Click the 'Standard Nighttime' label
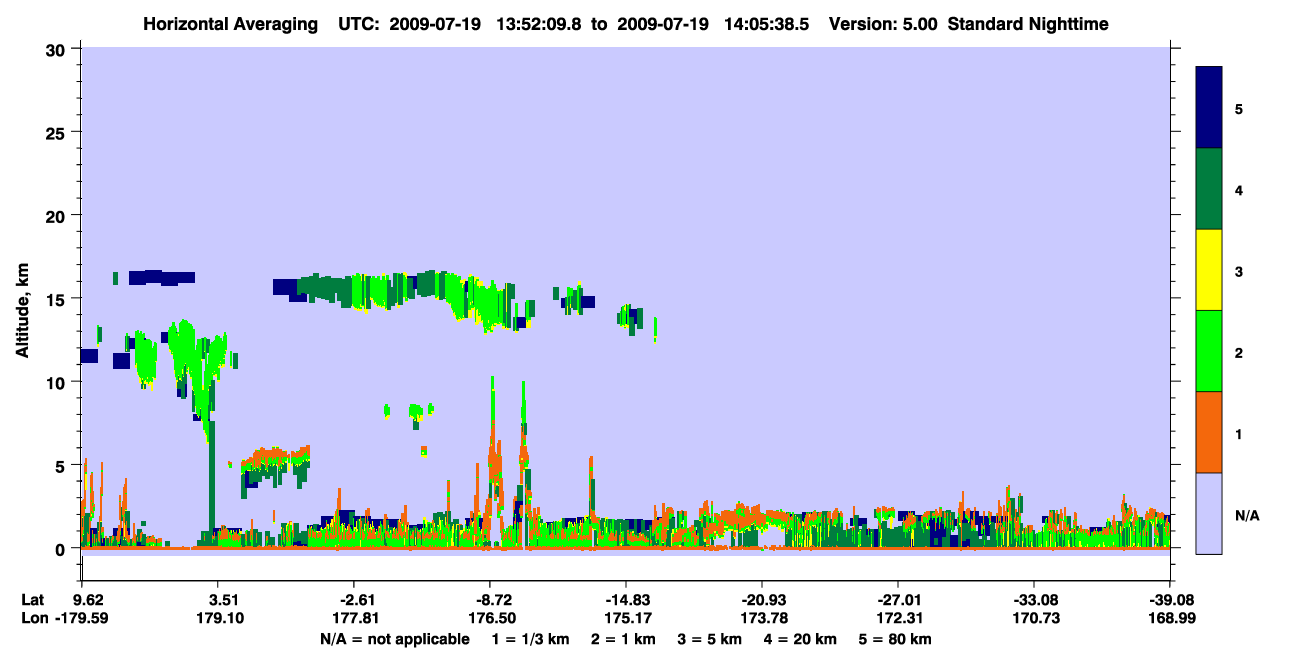Image resolution: width=1300 pixels, height=667 pixels. click(1027, 24)
